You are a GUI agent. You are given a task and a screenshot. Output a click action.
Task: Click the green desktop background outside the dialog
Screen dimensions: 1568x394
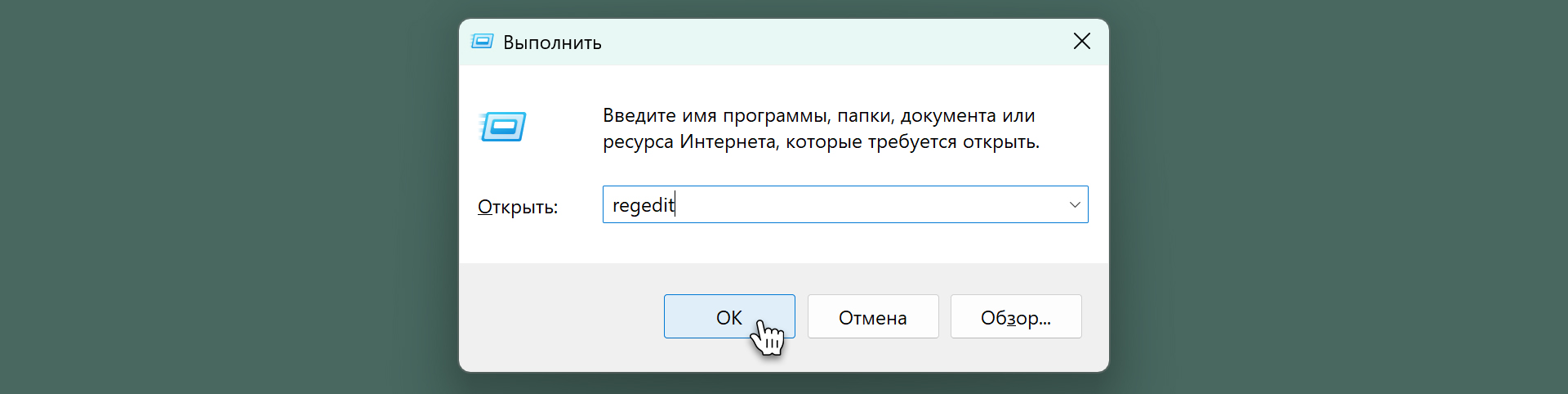point(204,204)
